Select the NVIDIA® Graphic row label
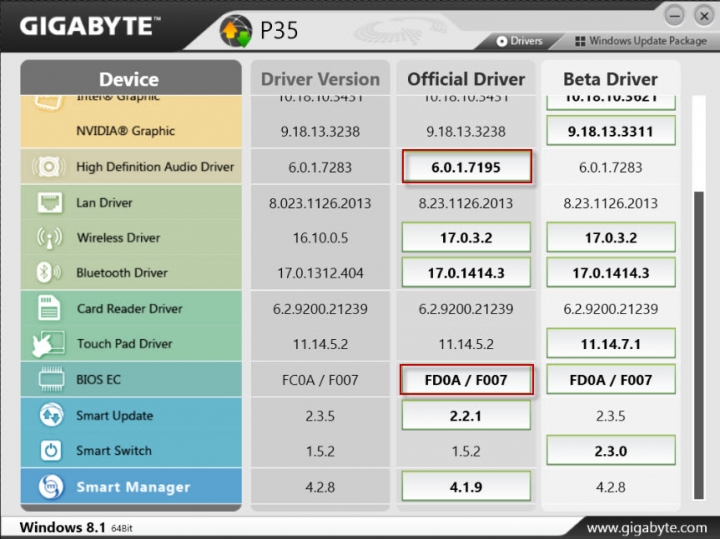 pos(125,131)
